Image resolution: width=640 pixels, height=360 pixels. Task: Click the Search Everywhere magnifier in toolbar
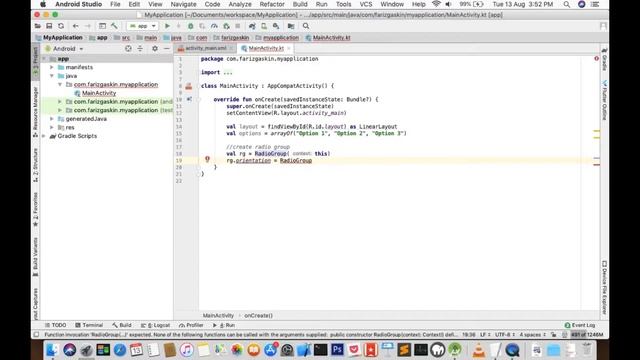pyautogui.click(x=306, y=26)
